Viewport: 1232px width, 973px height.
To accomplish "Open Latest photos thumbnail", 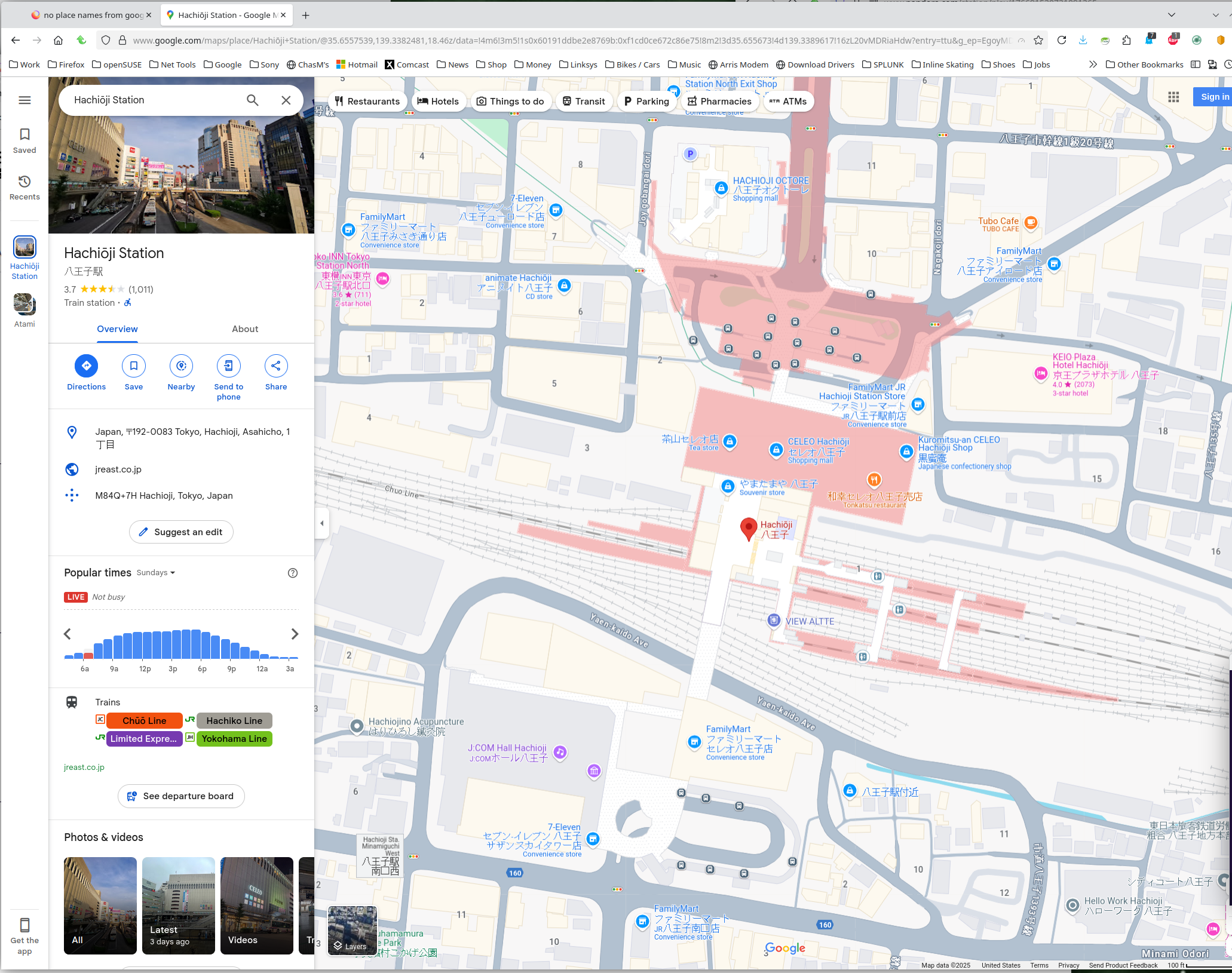I will [179, 906].
